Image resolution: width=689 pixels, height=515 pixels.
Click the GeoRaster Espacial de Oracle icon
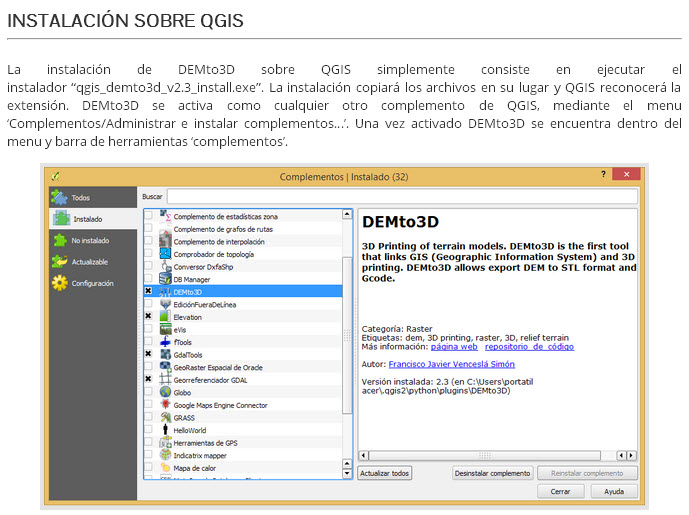click(165, 367)
